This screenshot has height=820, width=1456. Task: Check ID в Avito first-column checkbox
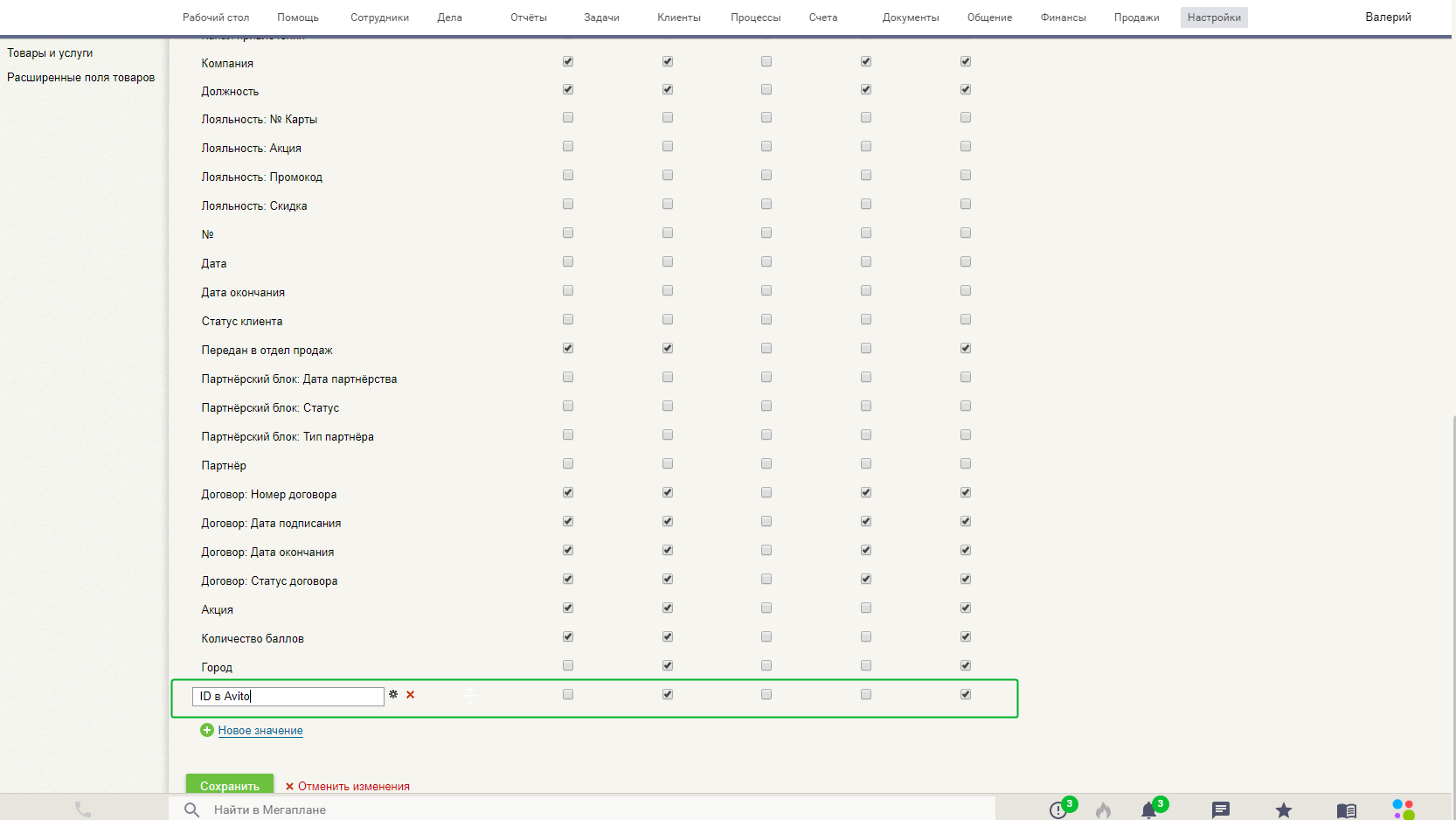(x=568, y=694)
